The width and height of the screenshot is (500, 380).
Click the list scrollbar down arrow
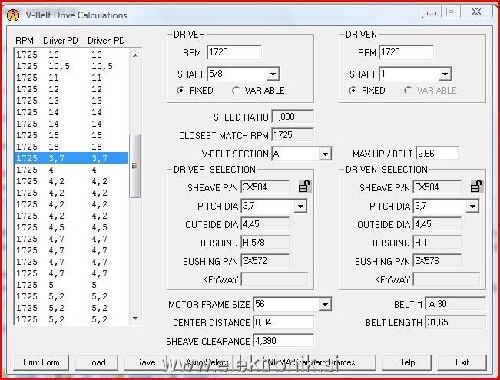tap(135, 318)
